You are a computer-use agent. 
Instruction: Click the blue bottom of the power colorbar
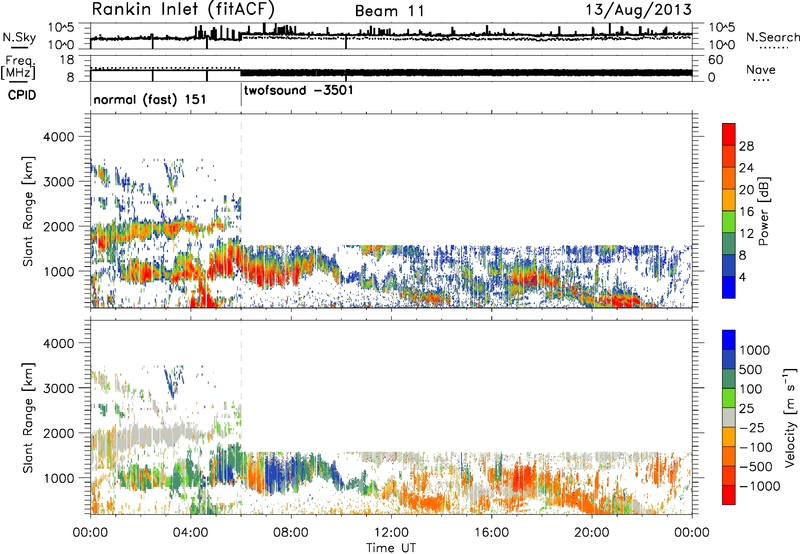729,287
